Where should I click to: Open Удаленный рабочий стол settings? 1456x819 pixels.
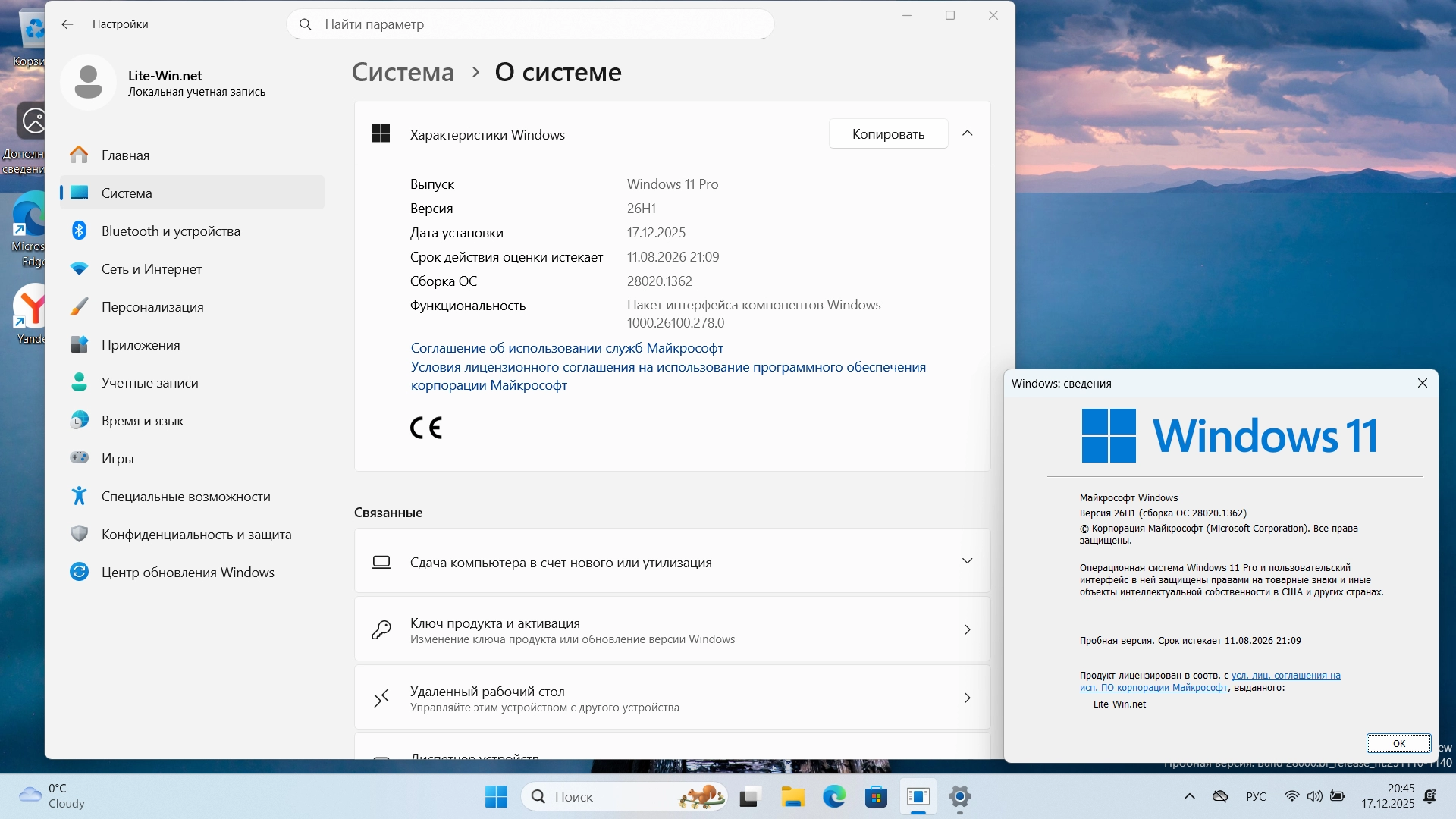tap(671, 698)
